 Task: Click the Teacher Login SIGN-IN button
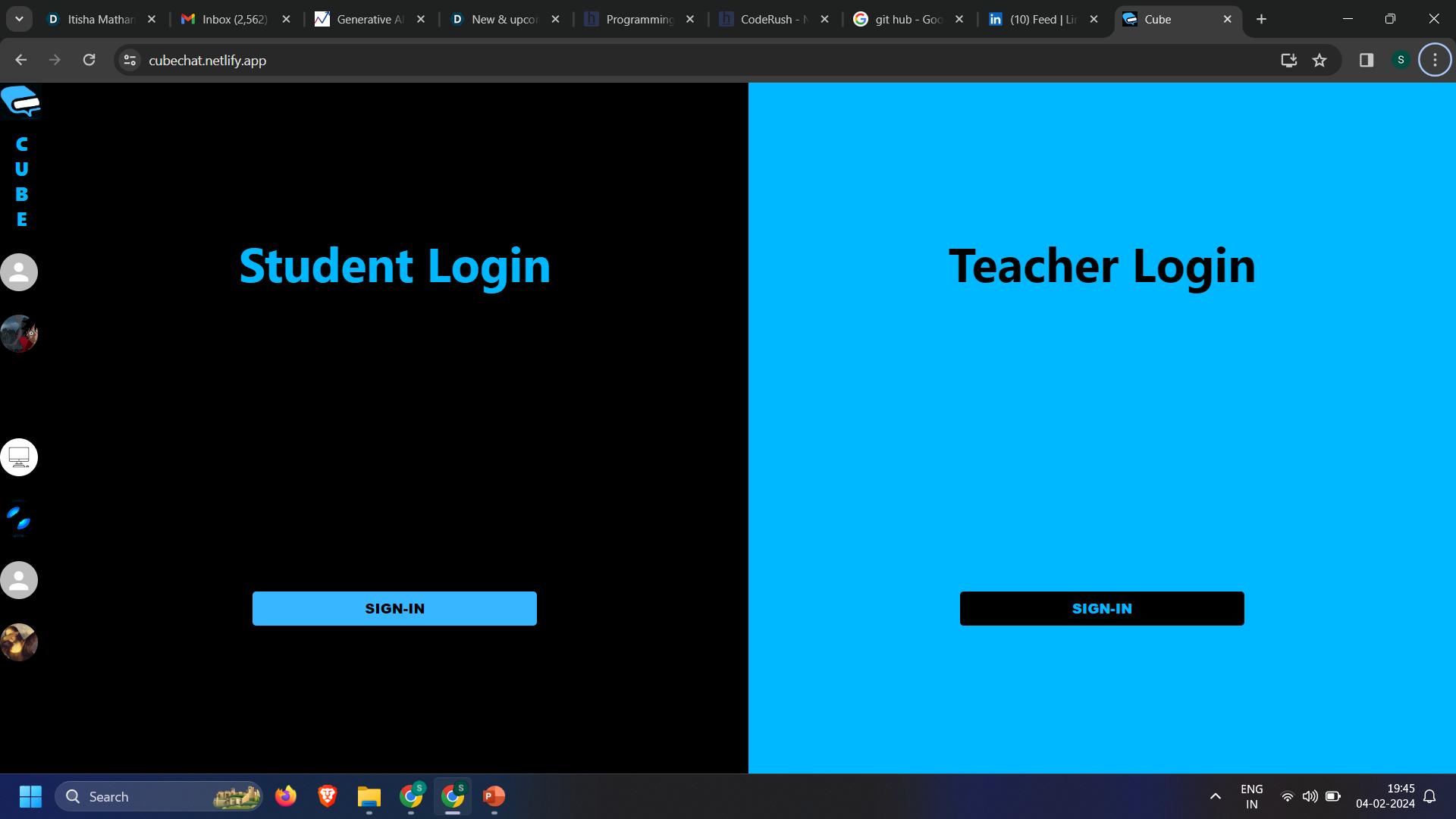1102,608
